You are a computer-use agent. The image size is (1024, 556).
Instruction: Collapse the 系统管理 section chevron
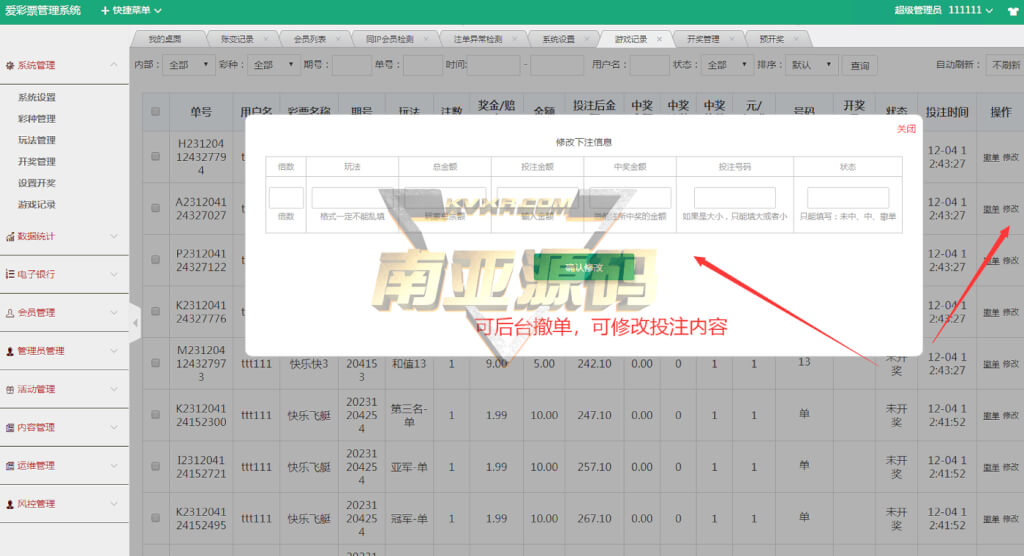[x=114, y=65]
